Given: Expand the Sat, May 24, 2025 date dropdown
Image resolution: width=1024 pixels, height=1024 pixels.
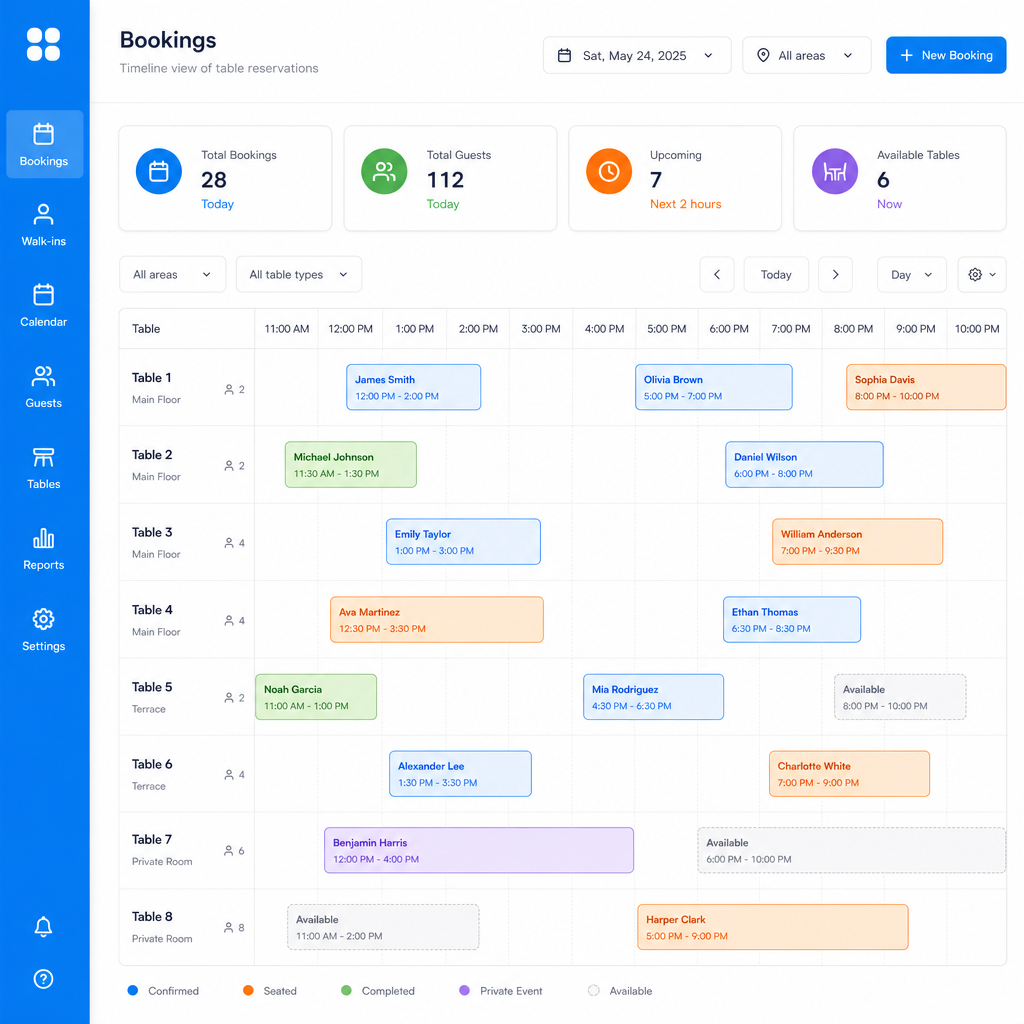Looking at the screenshot, I should pos(637,56).
